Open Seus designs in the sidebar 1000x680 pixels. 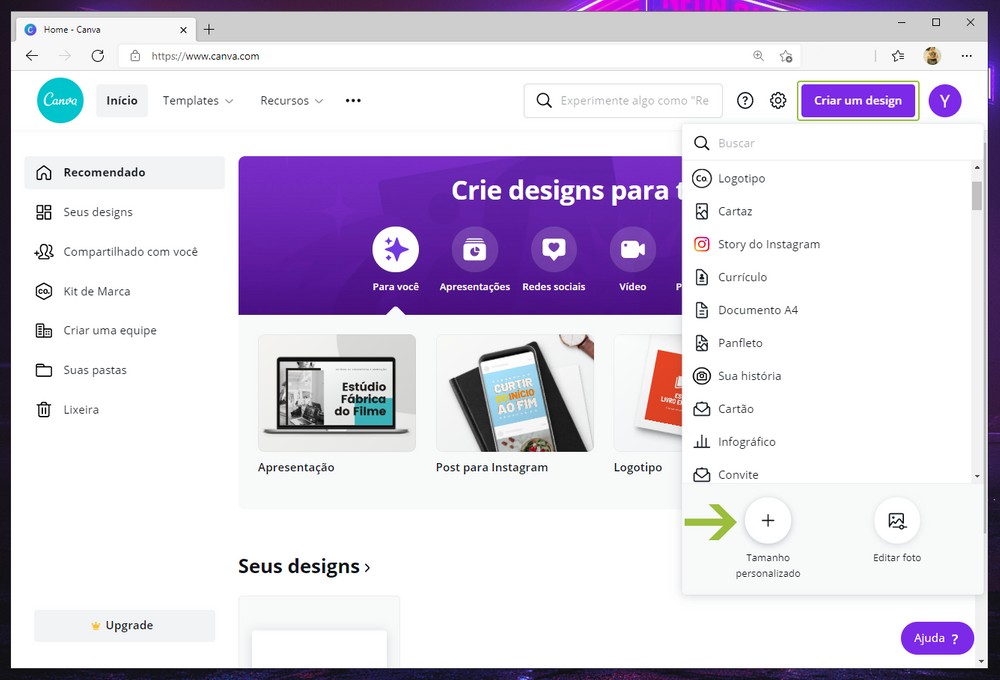click(x=124, y=212)
